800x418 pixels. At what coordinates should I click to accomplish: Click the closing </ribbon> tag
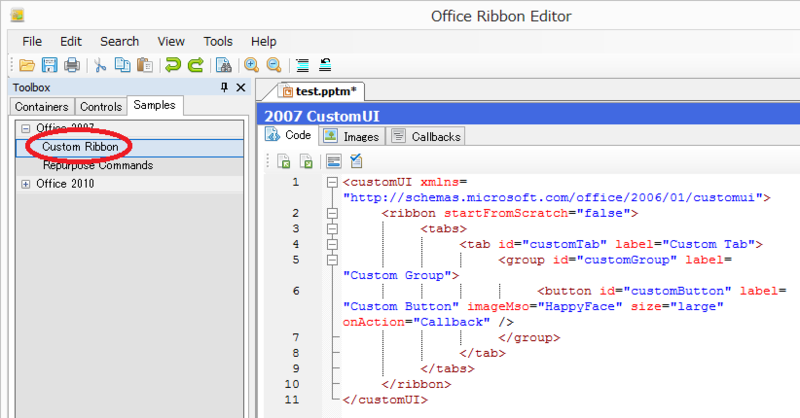(x=416, y=384)
